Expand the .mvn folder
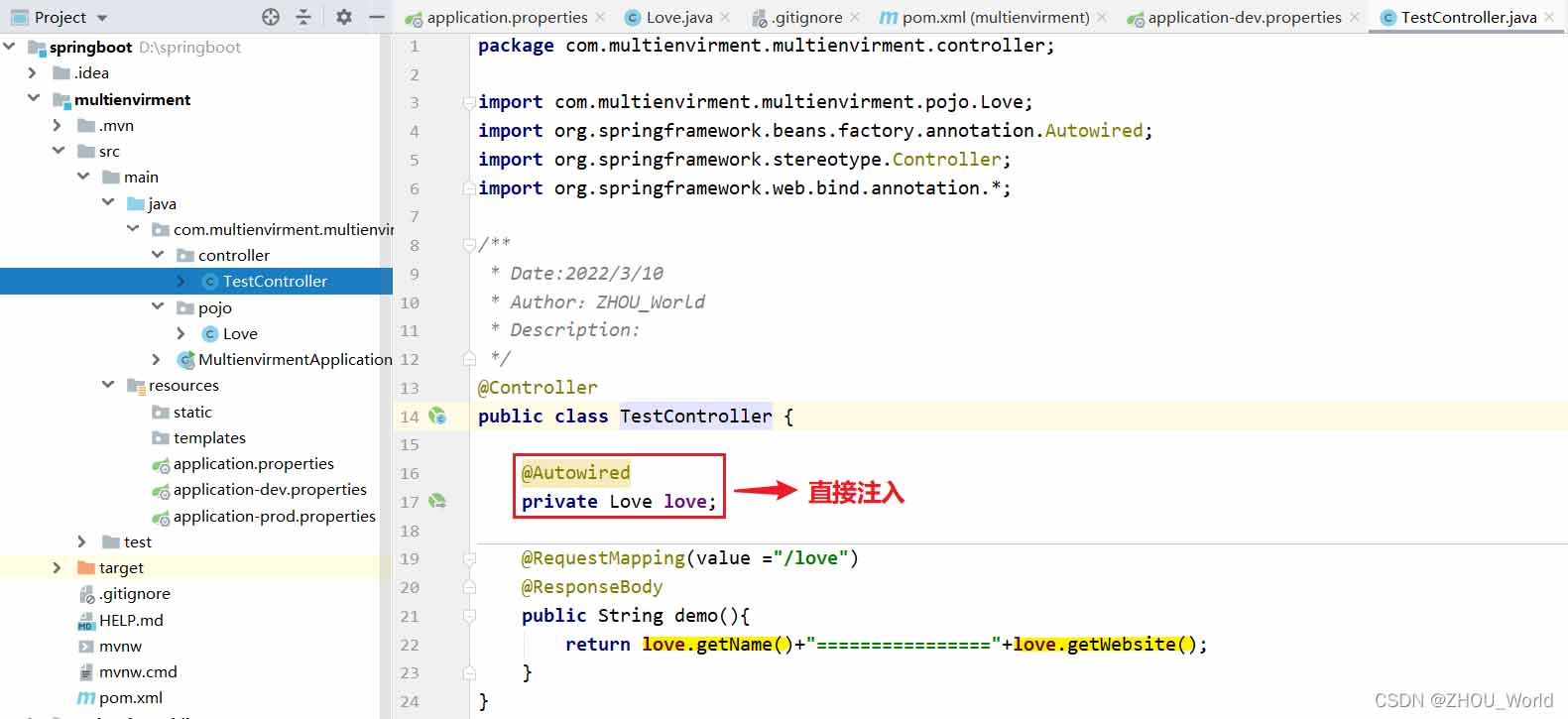Screen dimensions: 1568x719 click(58, 125)
